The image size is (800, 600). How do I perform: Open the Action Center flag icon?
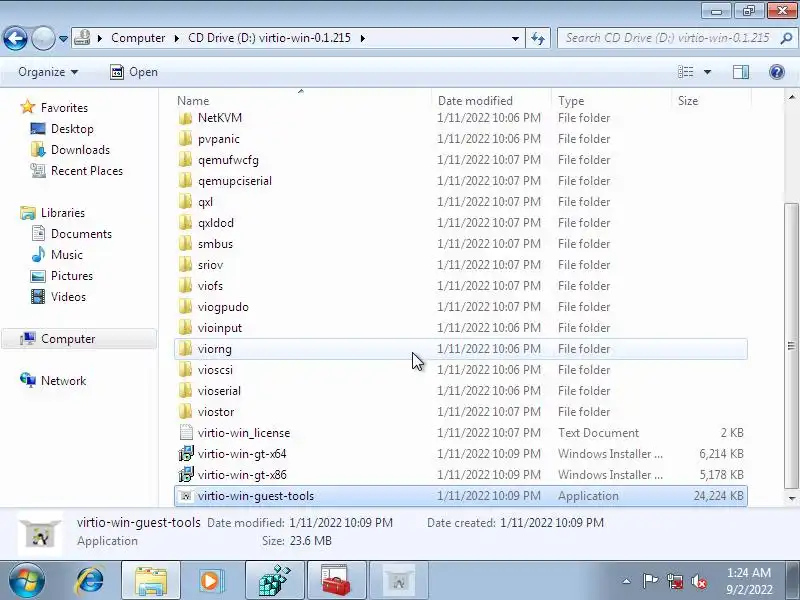[x=650, y=581]
